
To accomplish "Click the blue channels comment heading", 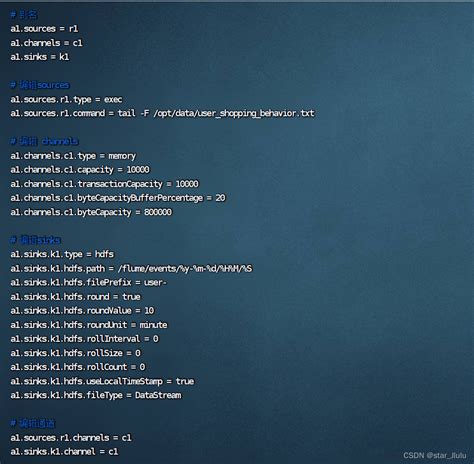I will coord(44,141).
